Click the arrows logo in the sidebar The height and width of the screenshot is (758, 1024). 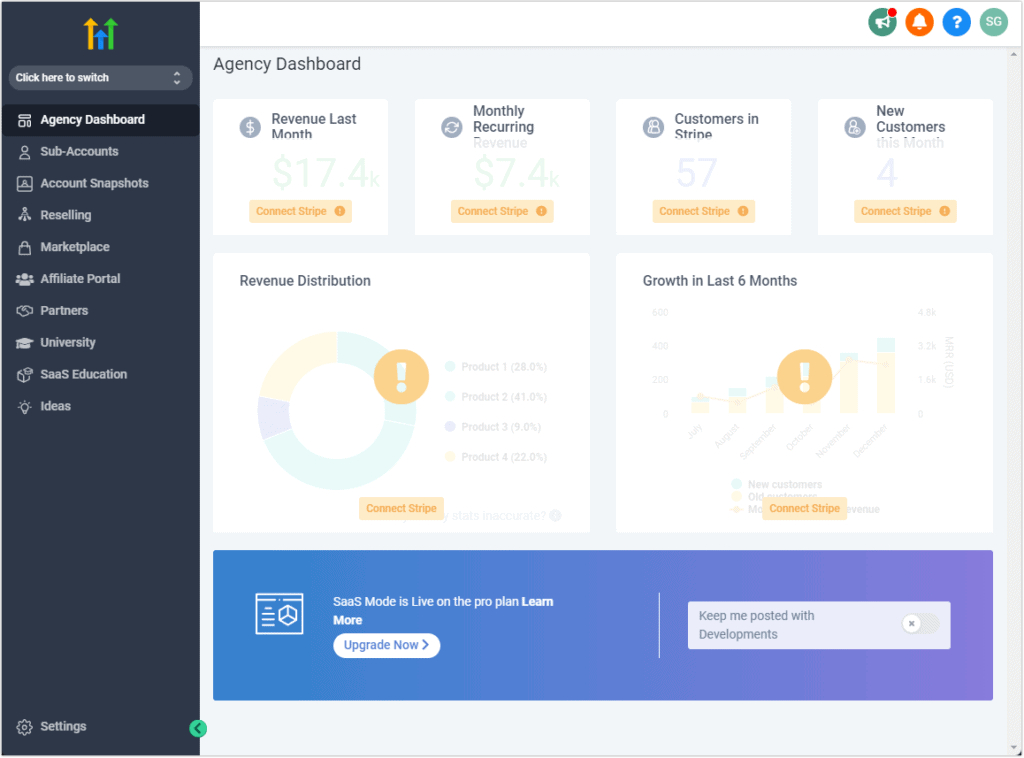[100, 34]
